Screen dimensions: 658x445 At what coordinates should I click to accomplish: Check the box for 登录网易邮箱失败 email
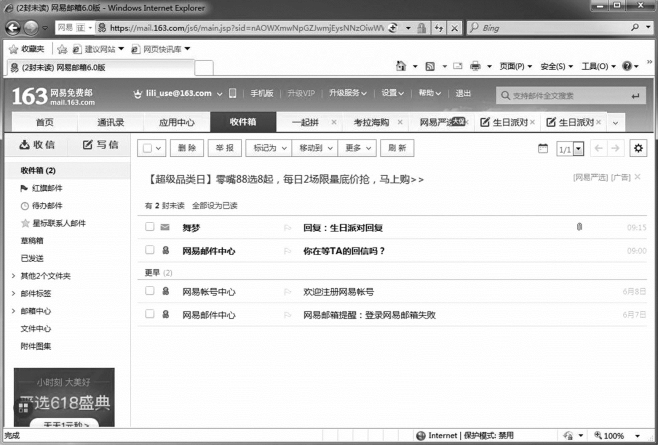pos(149,314)
